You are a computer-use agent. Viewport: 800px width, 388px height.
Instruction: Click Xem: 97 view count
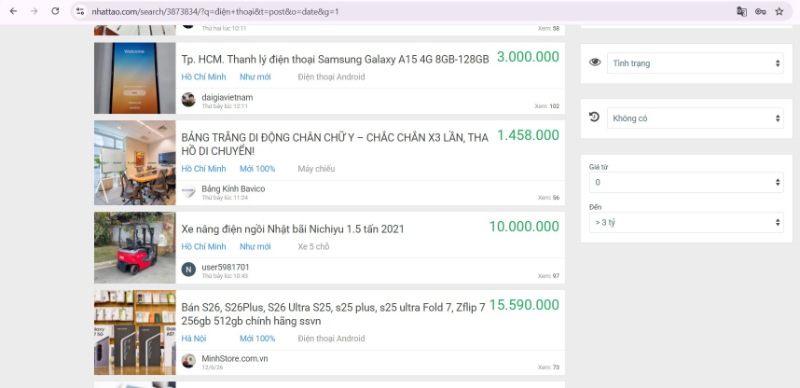[548, 276]
